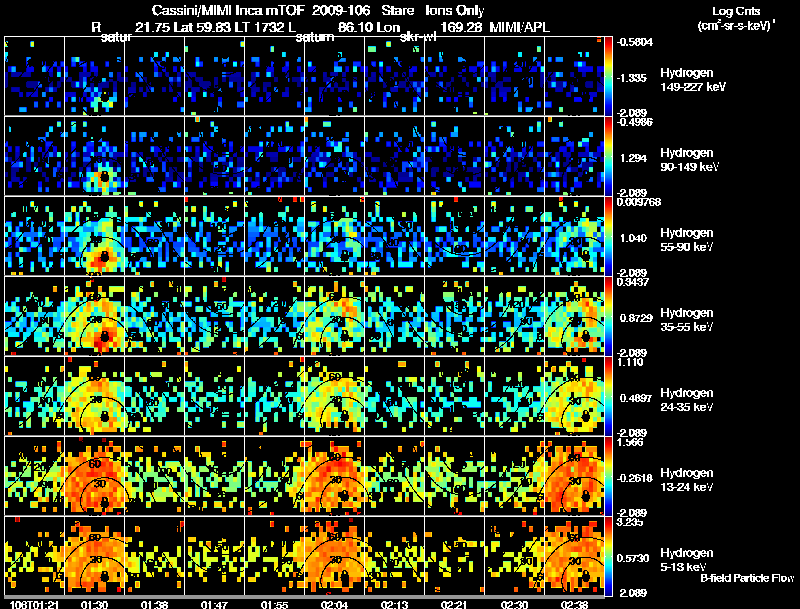Select the Hydrogen 149-227 keV image at 01:30
This screenshot has width=800, height=609.
pyautogui.click(x=95, y=76)
